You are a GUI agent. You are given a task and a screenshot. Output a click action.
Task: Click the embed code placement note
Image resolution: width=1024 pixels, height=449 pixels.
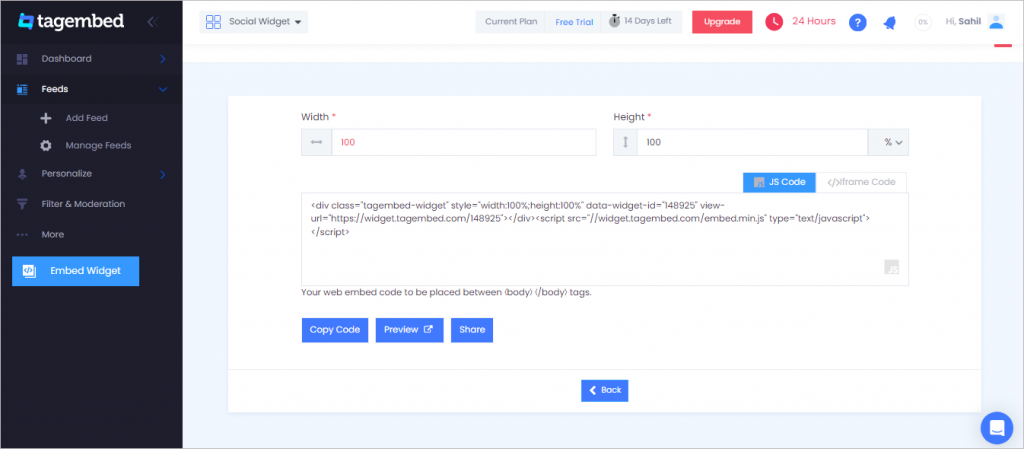[x=446, y=292]
